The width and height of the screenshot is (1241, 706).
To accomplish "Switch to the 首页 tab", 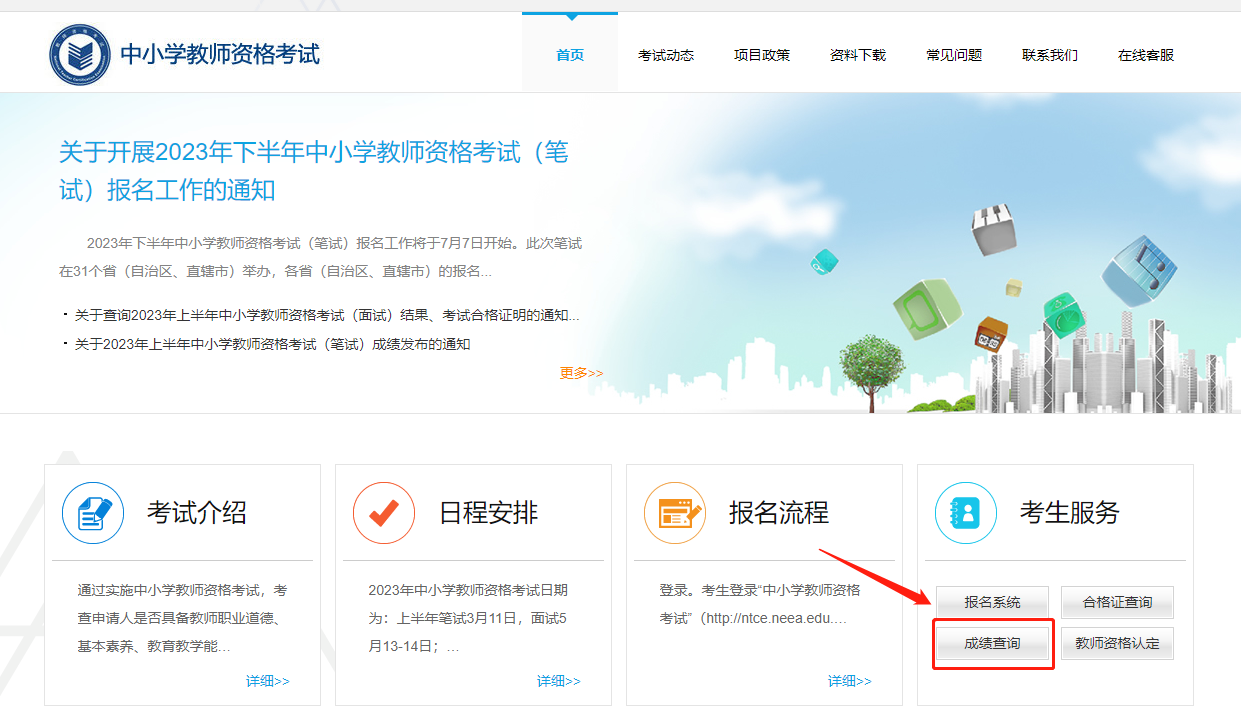I will click(570, 55).
